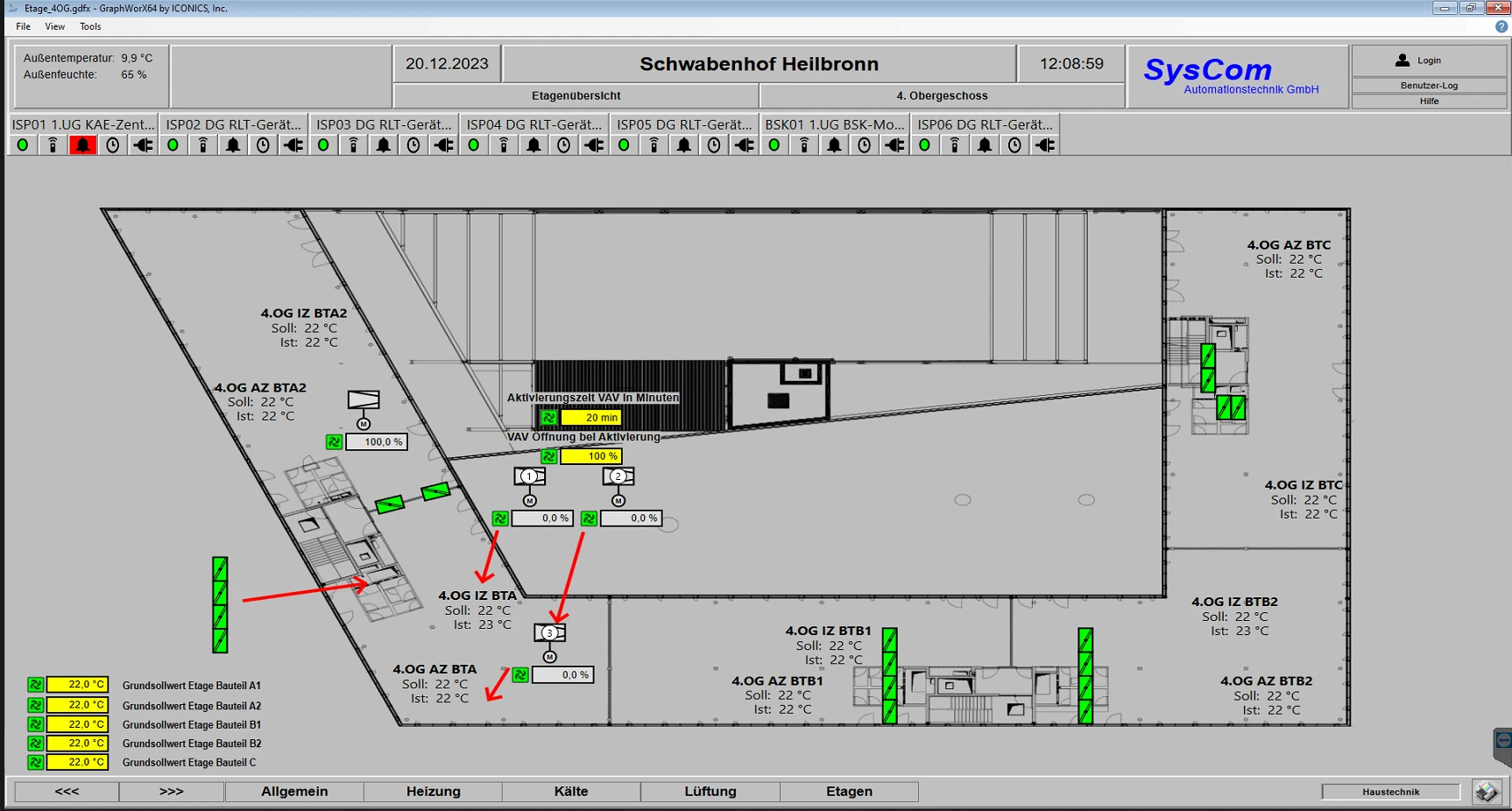Toggle green mode icon beside 20 min field
The height and width of the screenshot is (811, 1512).
548,418
